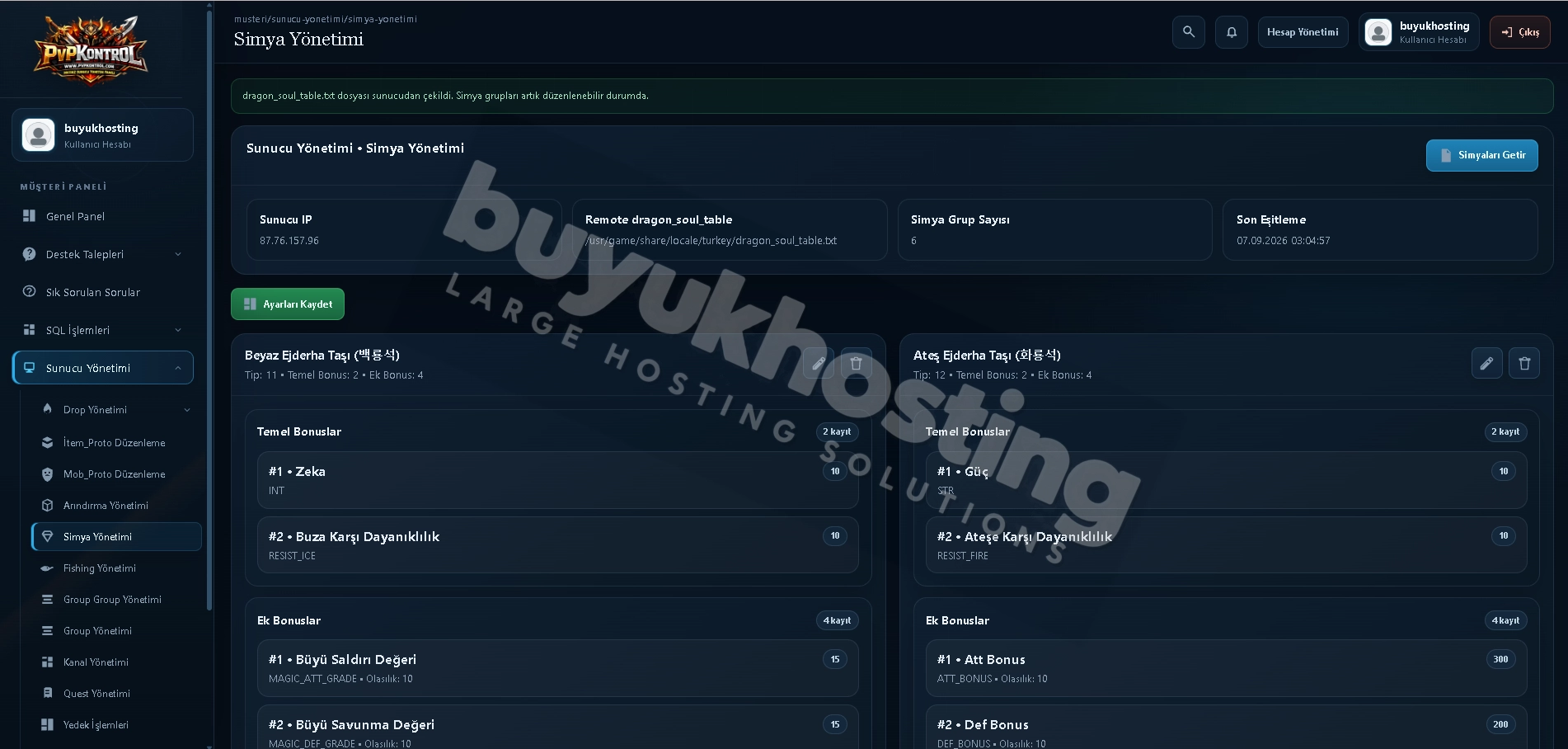Click the Drop Yönetimi flame icon

click(48, 409)
